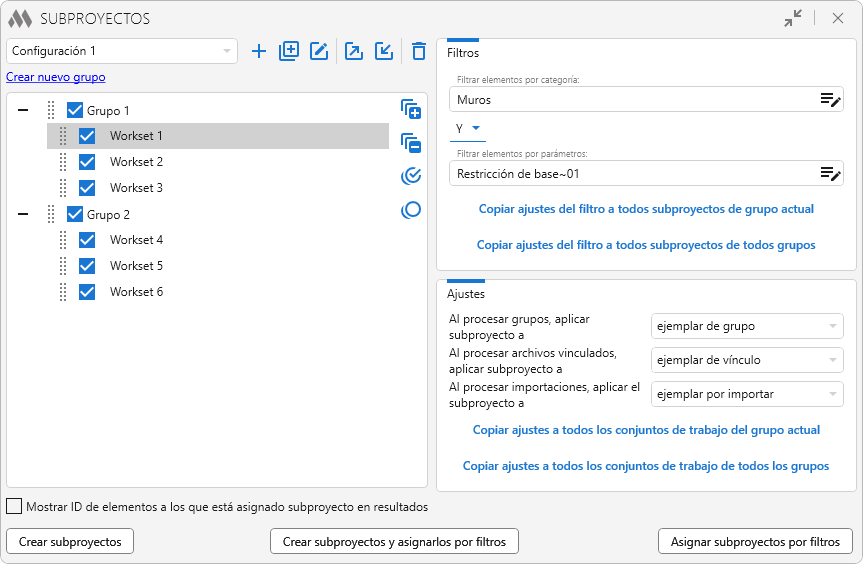Click the Restricción de base~01 parameter field

pyautogui.click(x=630, y=174)
